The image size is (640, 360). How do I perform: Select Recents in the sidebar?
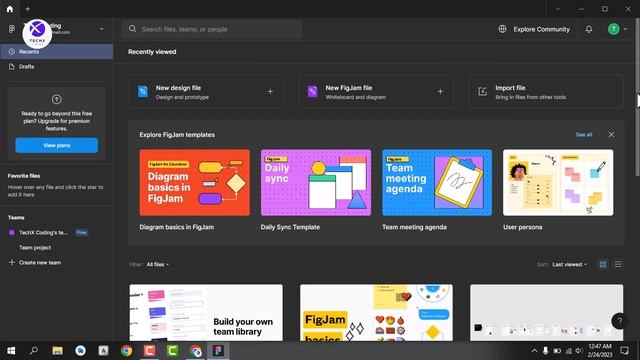pyautogui.click(x=56, y=52)
